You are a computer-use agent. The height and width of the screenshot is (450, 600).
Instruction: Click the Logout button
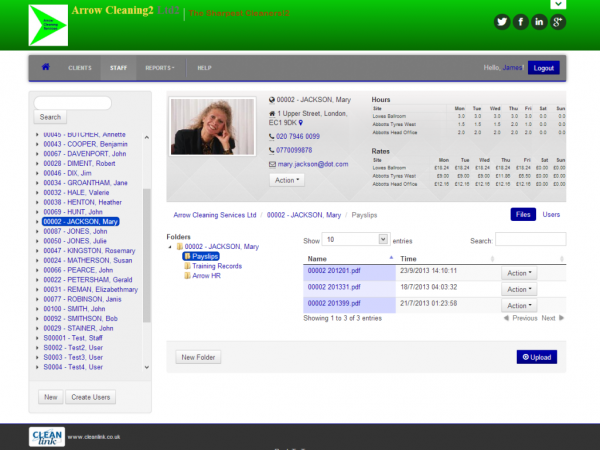pos(543,68)
